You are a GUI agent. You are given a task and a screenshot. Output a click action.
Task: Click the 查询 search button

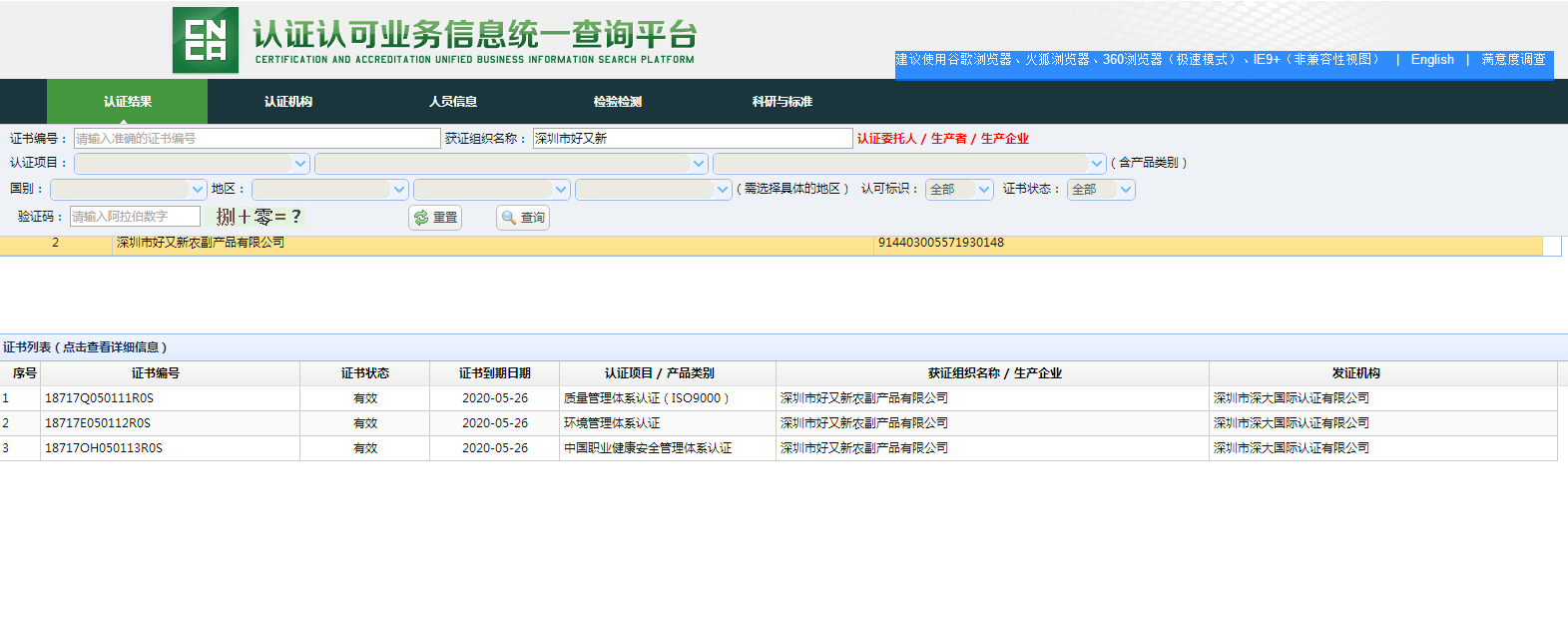click(x=523, y=218)
